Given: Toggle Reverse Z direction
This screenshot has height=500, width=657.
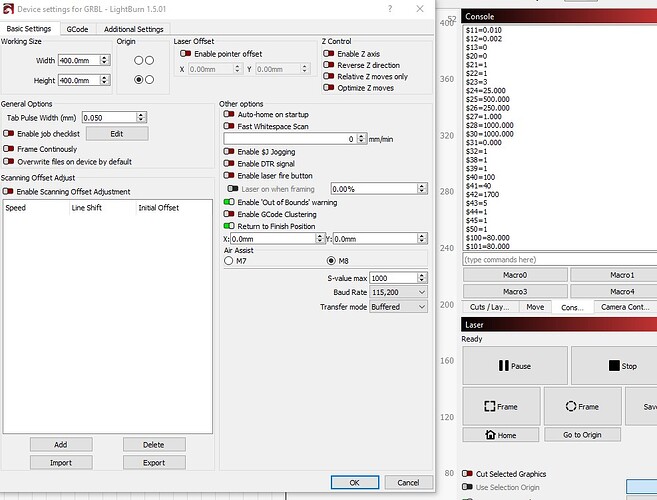Looking at the screenshot, I should click(328, 65).
